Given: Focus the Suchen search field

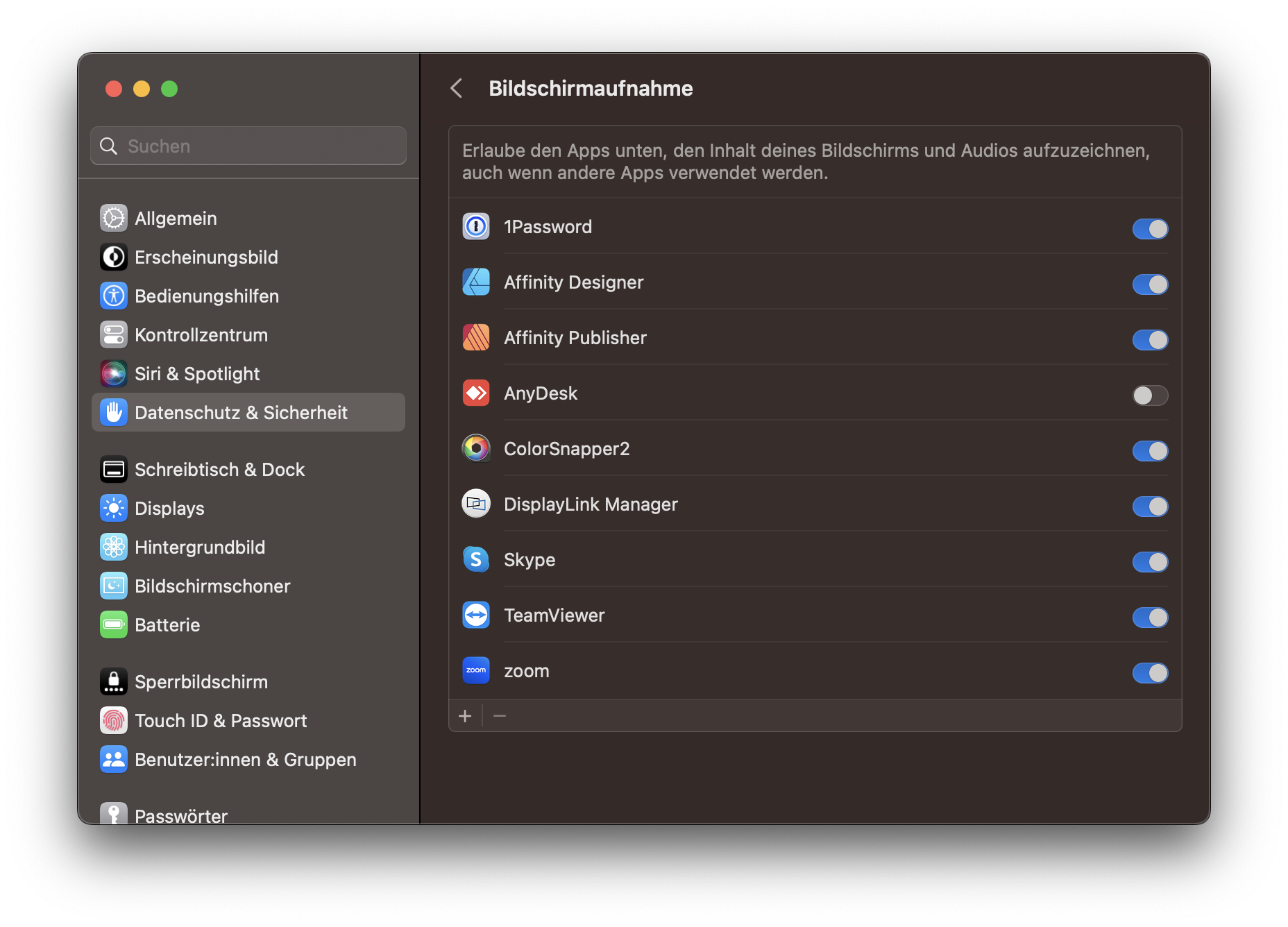Looking at the screenshot, I should click(x=248, y=146).
